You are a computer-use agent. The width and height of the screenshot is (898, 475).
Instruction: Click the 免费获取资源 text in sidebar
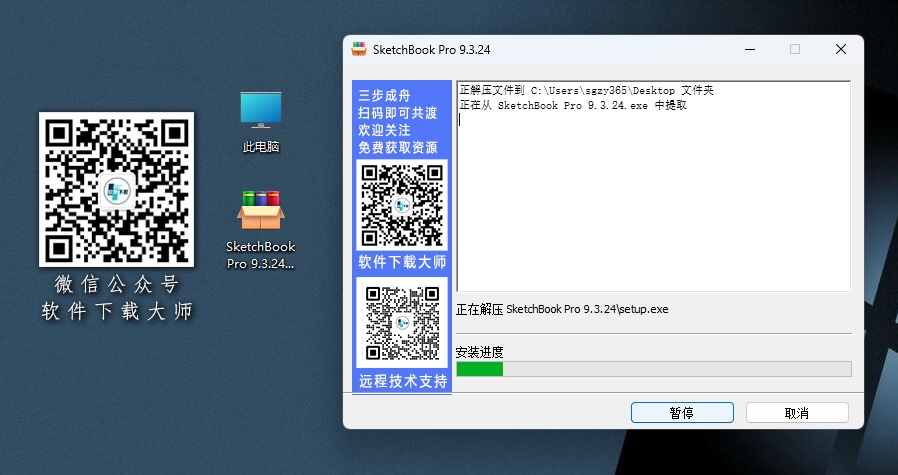[x=398, y=147]
